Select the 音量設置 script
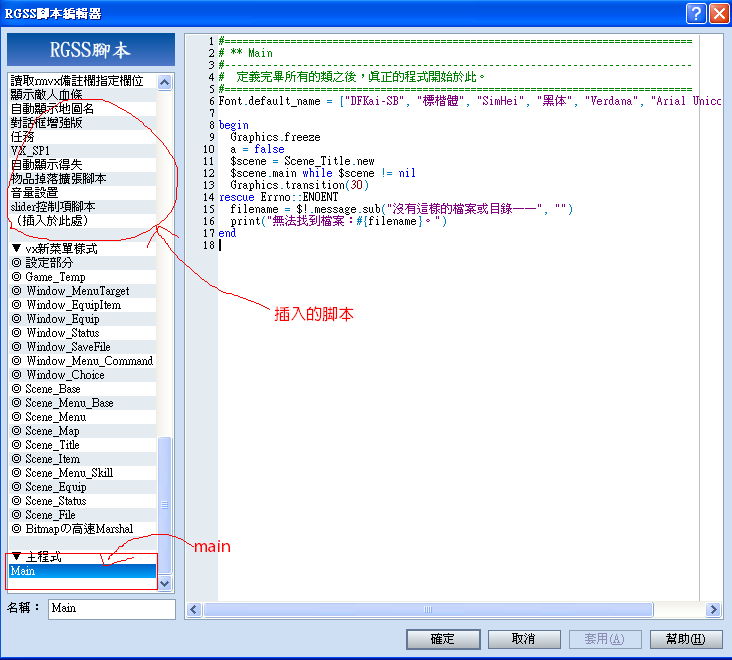Image resolution: width=732 pixels, height=660 pixels. click(x=83, y=193)
